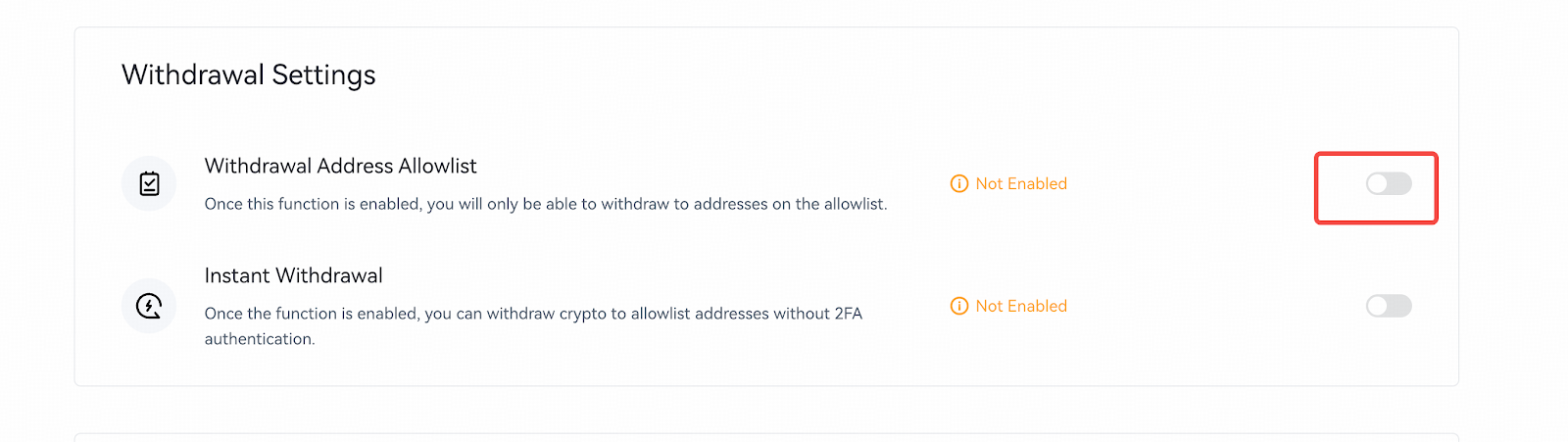Select the Instant Withdrawal title
This screenshot has height=442, width=1568.
tap(293, 275)
